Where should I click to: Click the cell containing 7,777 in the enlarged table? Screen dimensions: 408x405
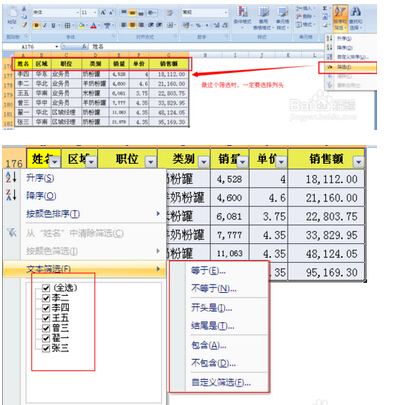coord(230,235)
